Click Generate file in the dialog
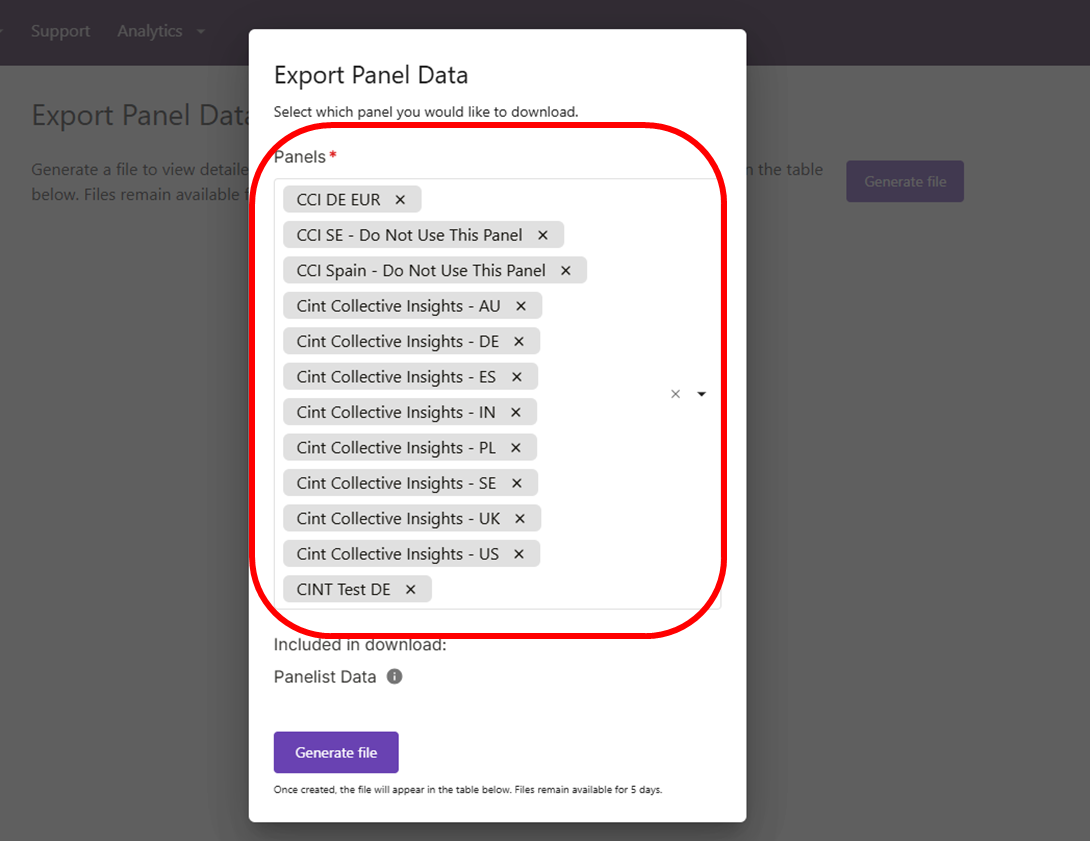The width and height of the screenshot is (1090, 841). (x=336, y=752)
